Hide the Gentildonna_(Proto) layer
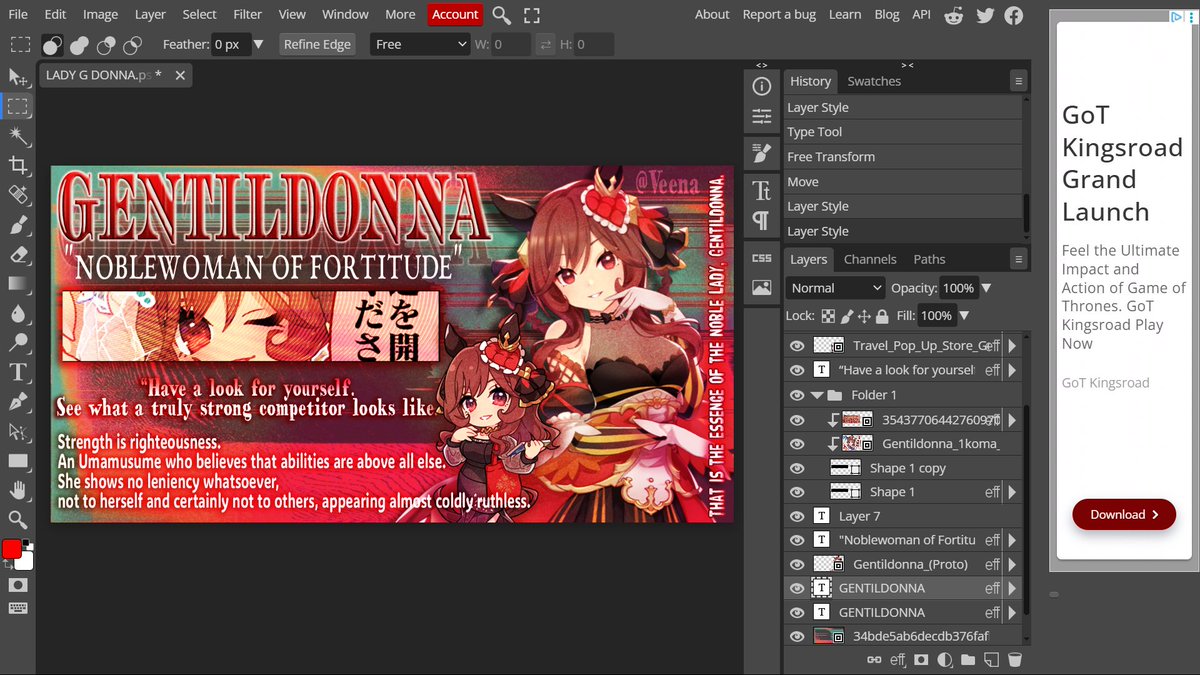This screenshot has width=1200, height=675. 797,564
